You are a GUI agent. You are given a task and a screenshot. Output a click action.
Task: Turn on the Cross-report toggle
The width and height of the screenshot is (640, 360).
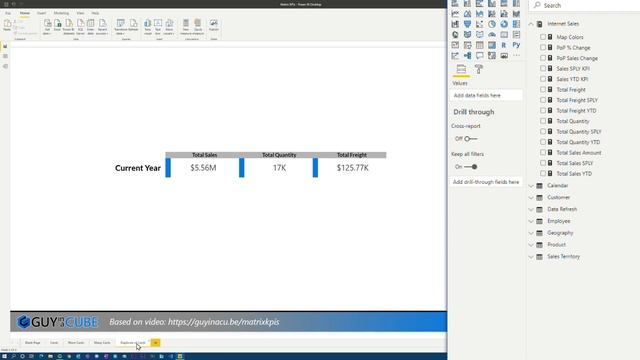tap(471, 139)
